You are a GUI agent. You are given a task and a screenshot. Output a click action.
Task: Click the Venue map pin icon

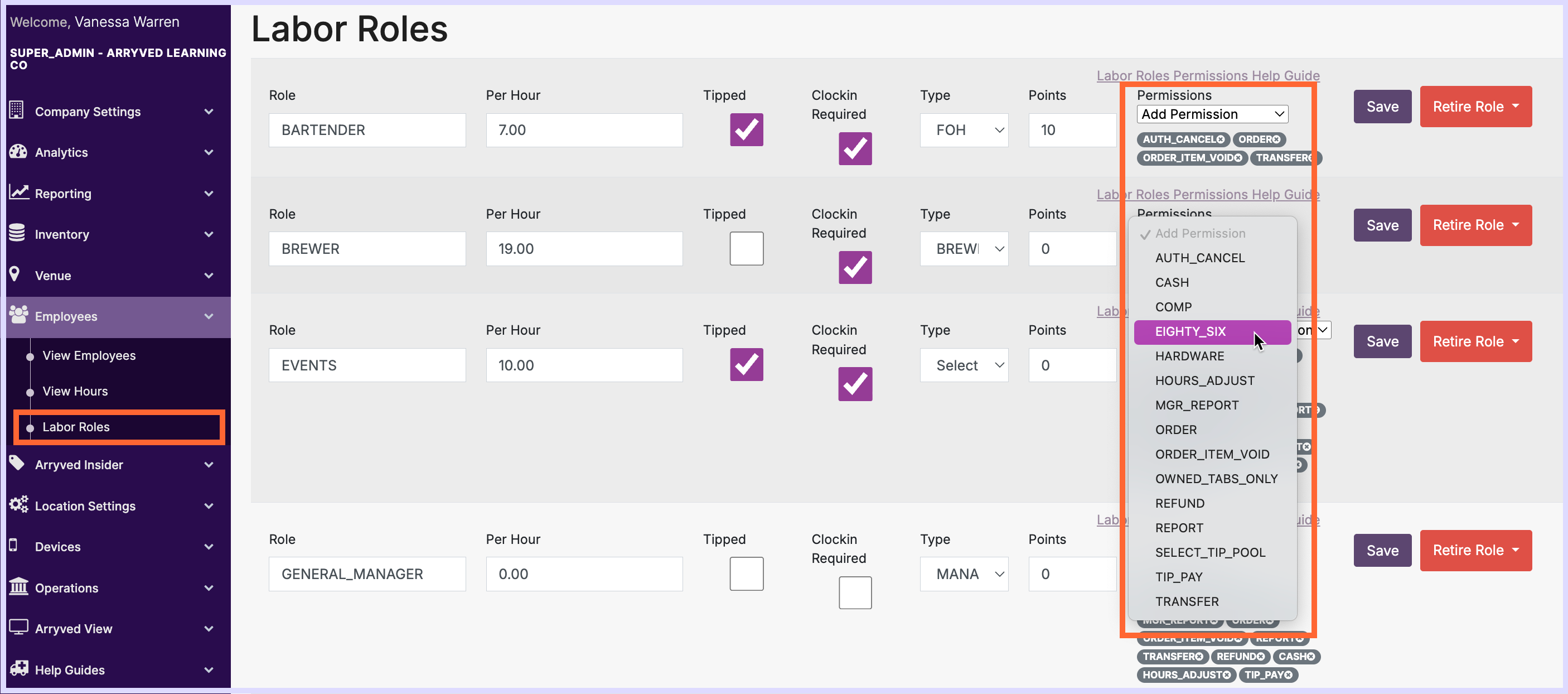pyautogui.click(x=15, y=274)
